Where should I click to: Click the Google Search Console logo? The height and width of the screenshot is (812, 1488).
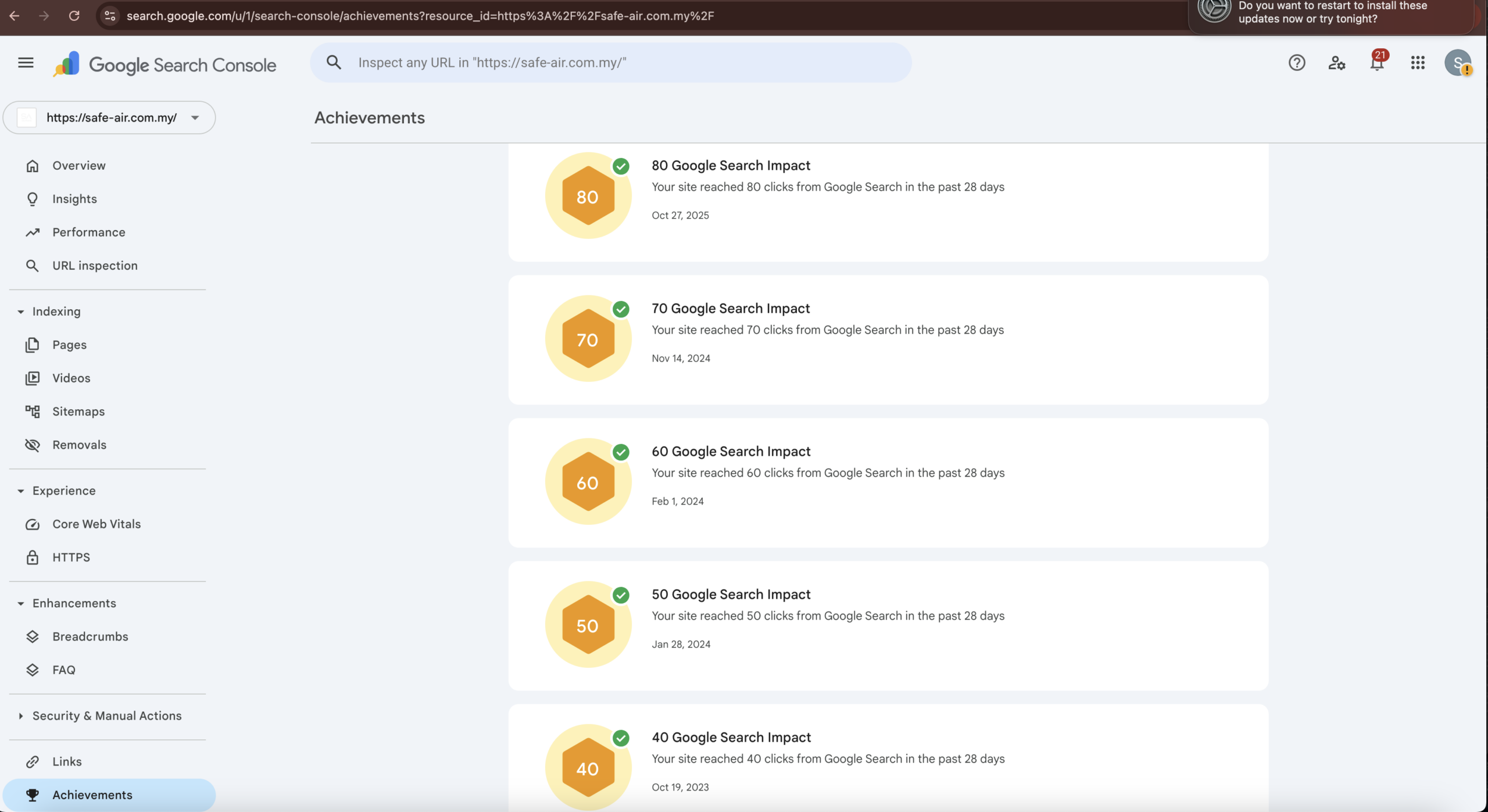[164, 64]
